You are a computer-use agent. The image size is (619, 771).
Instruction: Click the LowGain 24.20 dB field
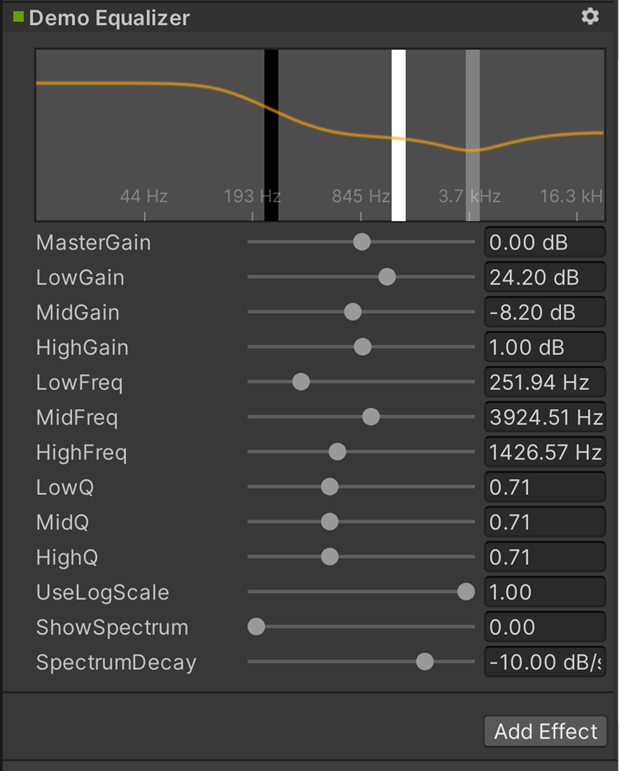point(544,277)
